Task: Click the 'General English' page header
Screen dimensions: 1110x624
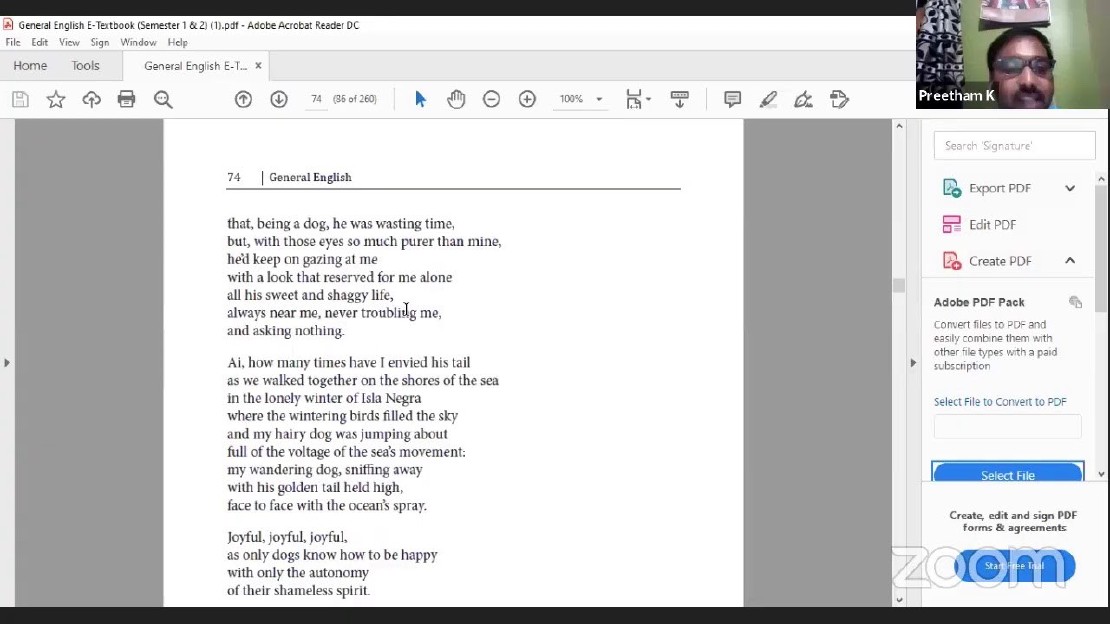Action: [x=310, y=177]
